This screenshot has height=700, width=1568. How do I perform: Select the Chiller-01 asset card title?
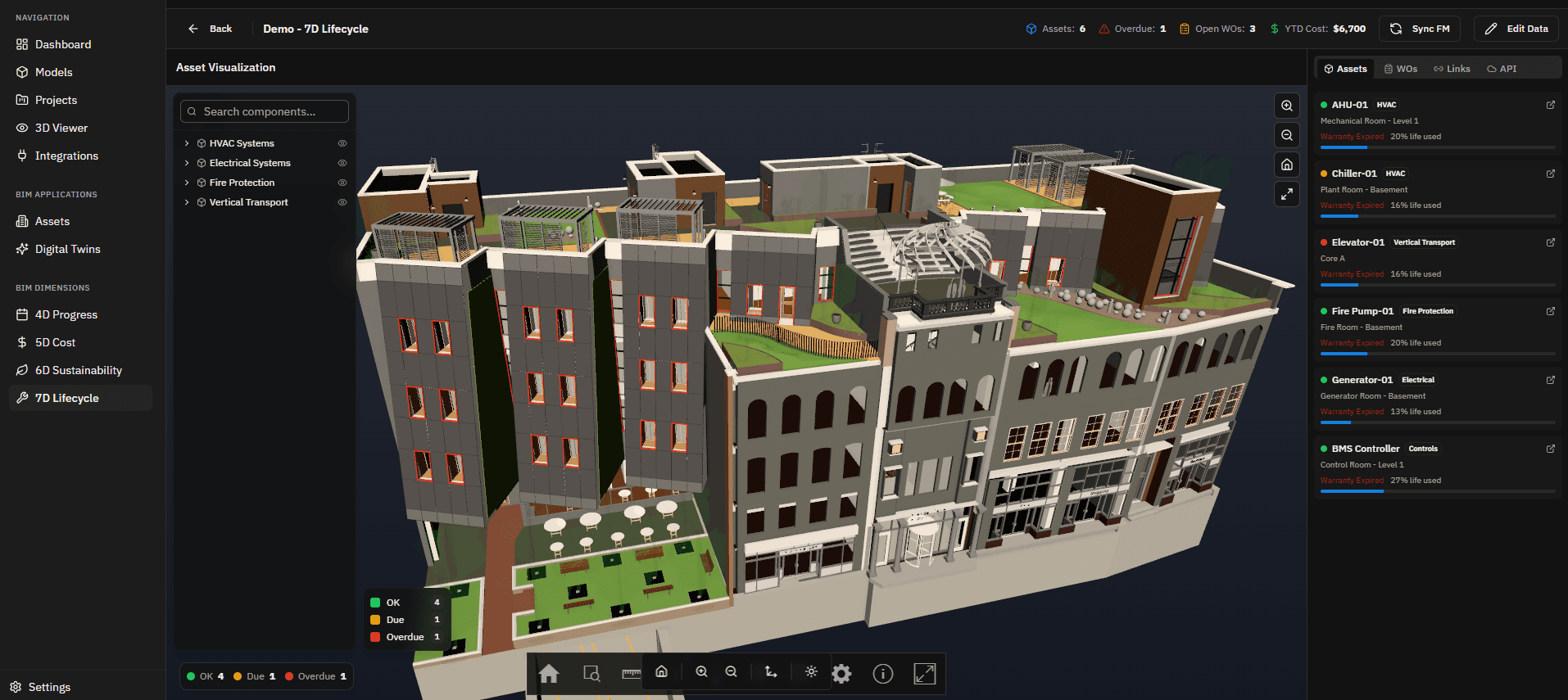(x=1354, y=174)
